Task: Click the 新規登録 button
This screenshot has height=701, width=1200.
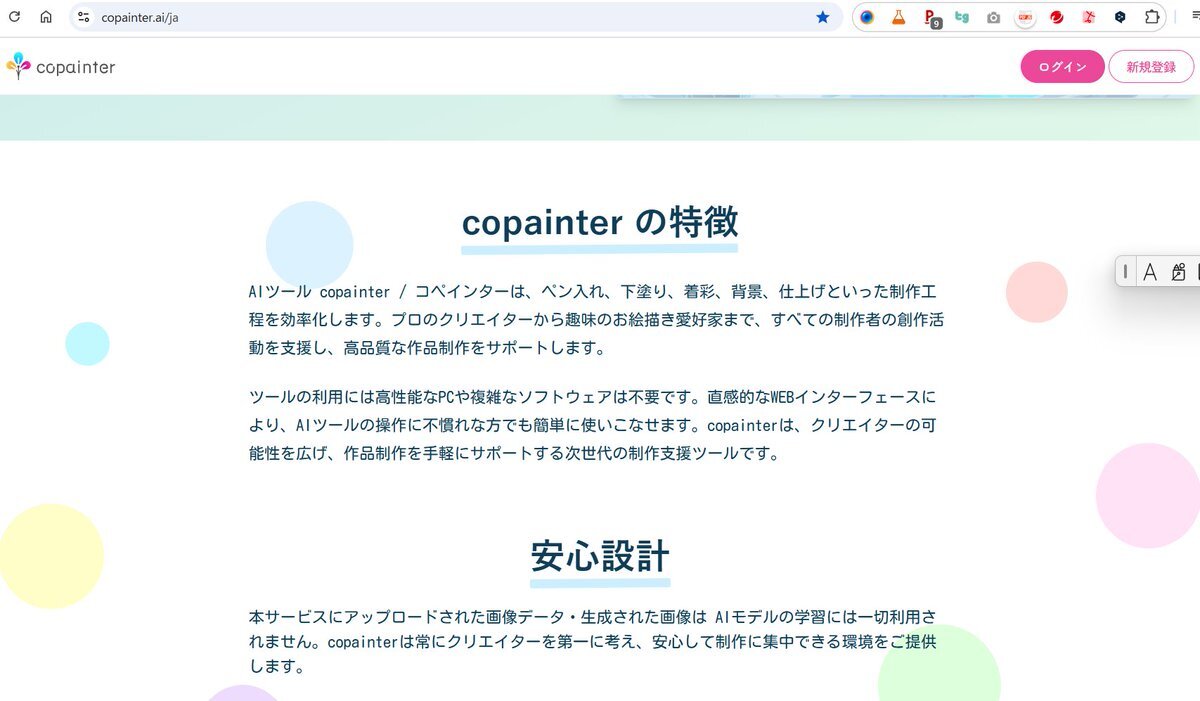Action: (x=1151, y=67)
